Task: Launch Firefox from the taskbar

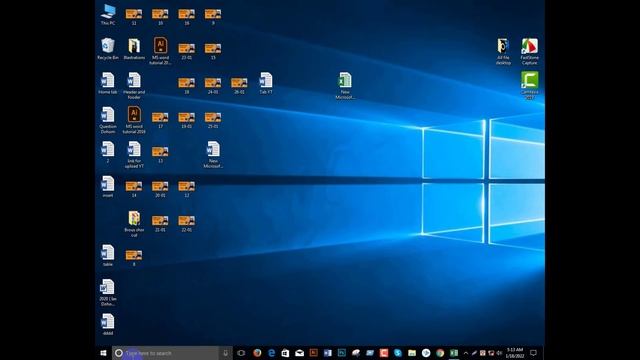Action: coord(257,353)
